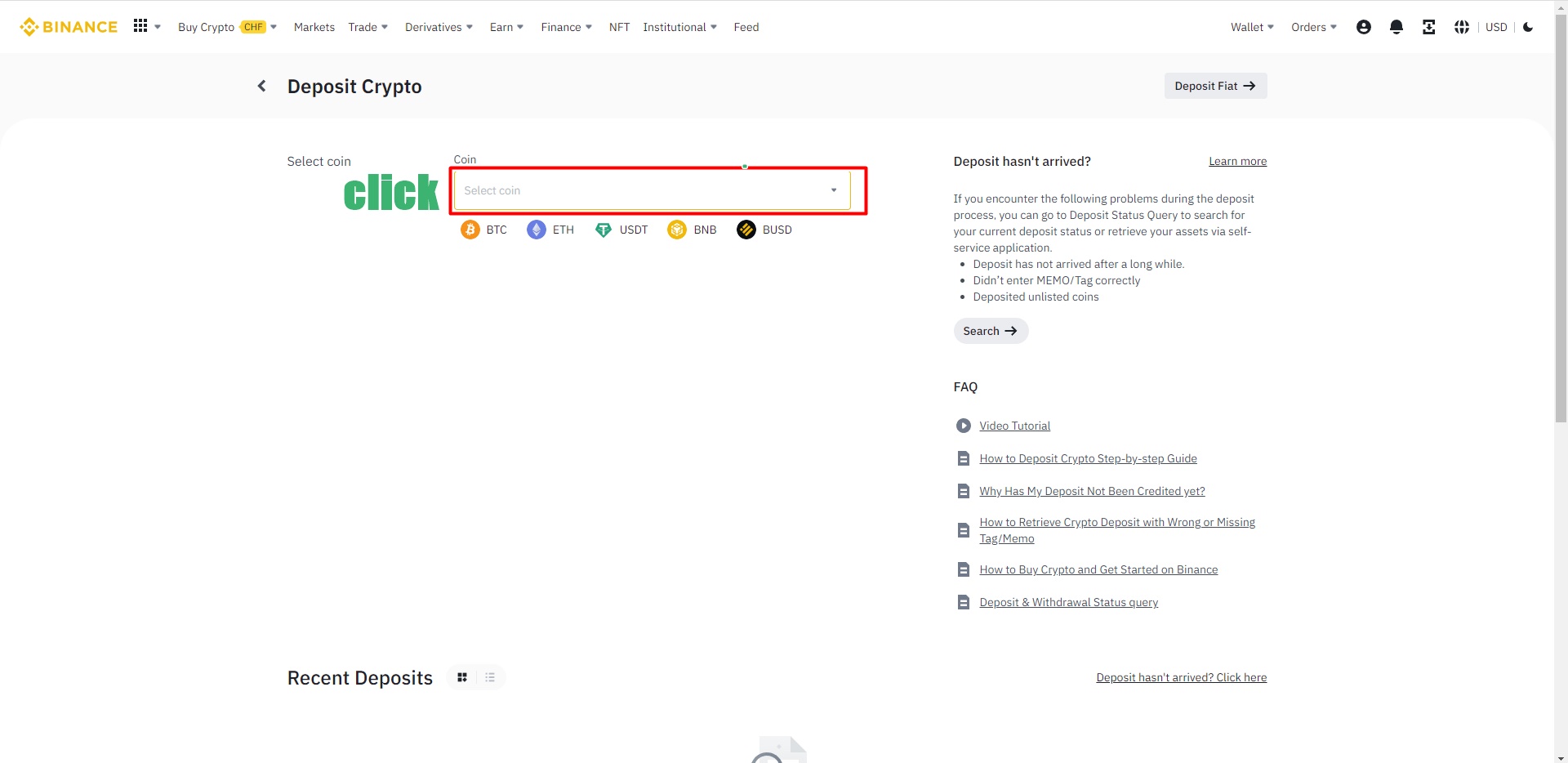This screenshot has width=1568, height=763.
Task: Select the BNB coin shortcut
Action: [x=693, y=230]
